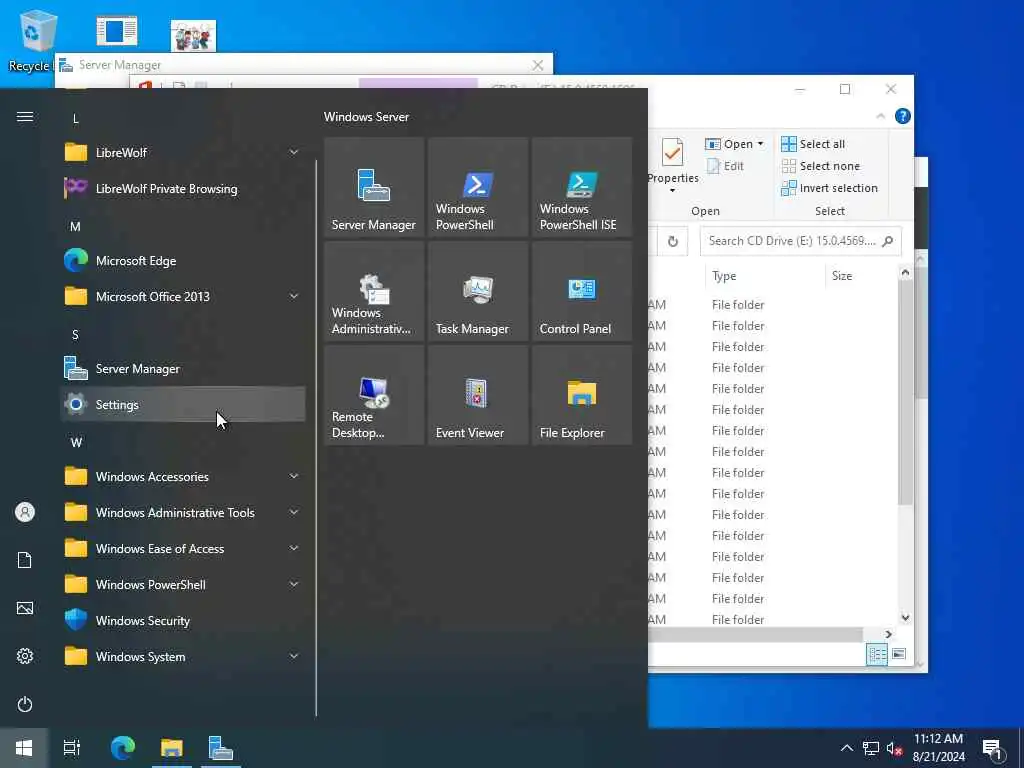The width and height of the screenshot is (1024, 768).
Task: Click the Windows Server tile group heading
Action: pyautogui.click(x=366, y=117)
